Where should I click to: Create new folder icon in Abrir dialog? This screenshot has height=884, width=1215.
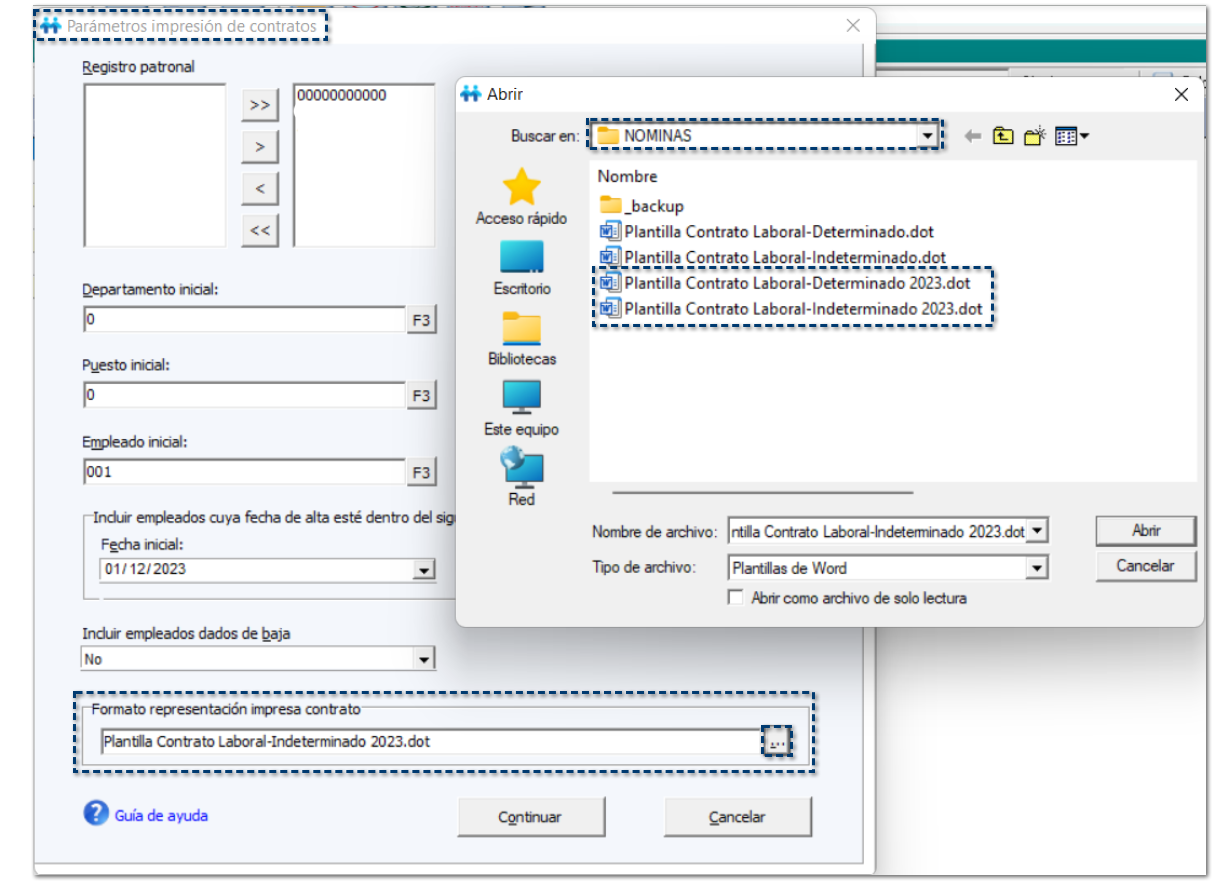(1035, 135)
